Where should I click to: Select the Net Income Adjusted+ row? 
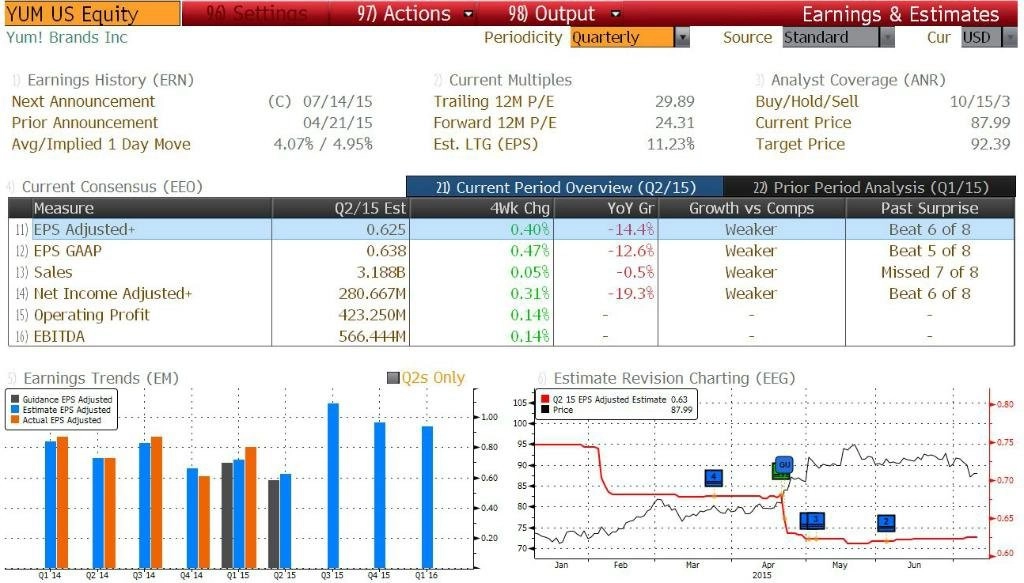(511, 294)
